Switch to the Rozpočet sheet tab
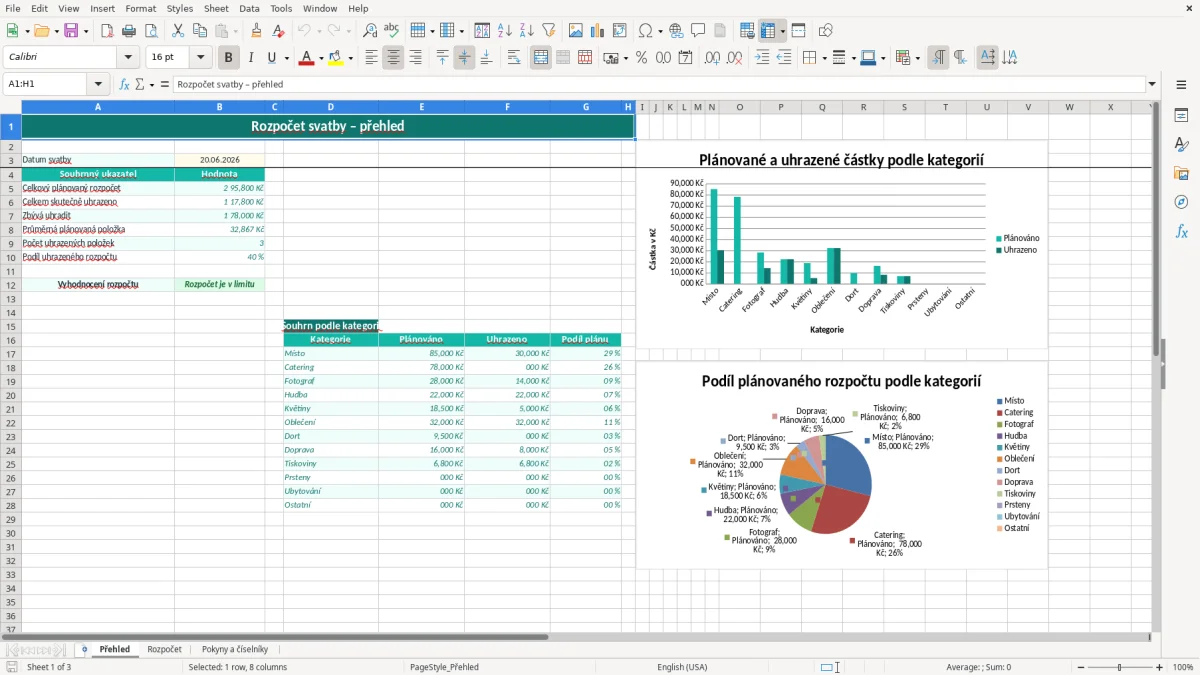Image resolution: width=1200 pixels, height=675 pixels. coord(164,649)
